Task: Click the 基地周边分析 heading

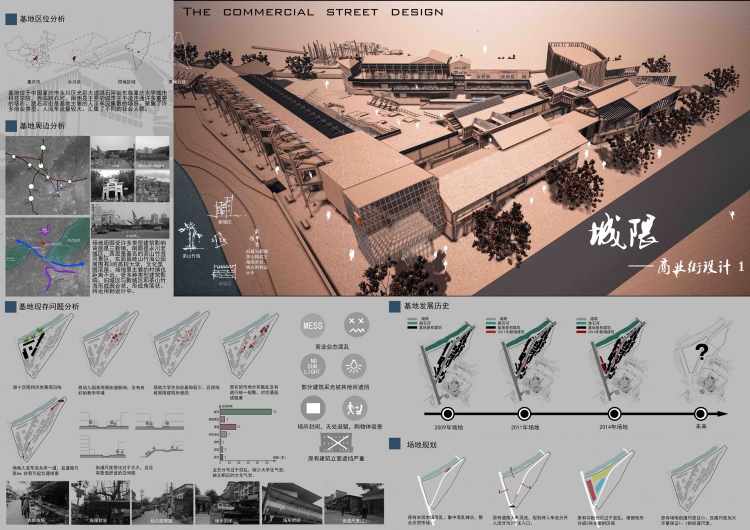Action: click(x=42, y=126)
